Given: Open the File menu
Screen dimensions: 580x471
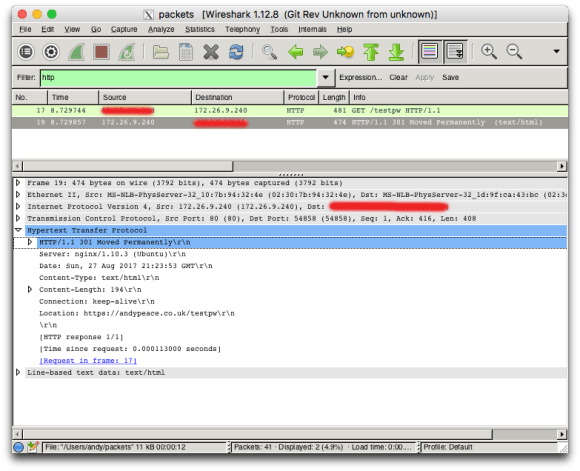Looking at the screenshot, I should pyautogui.click(x=25, y=29).
